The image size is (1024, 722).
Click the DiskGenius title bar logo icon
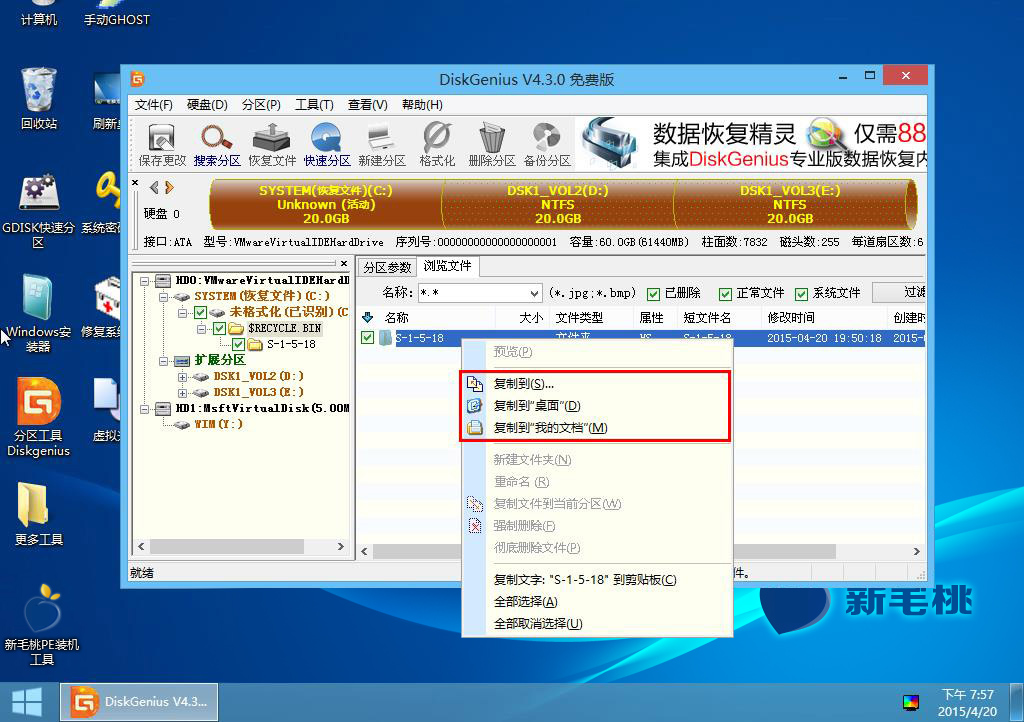137,79
